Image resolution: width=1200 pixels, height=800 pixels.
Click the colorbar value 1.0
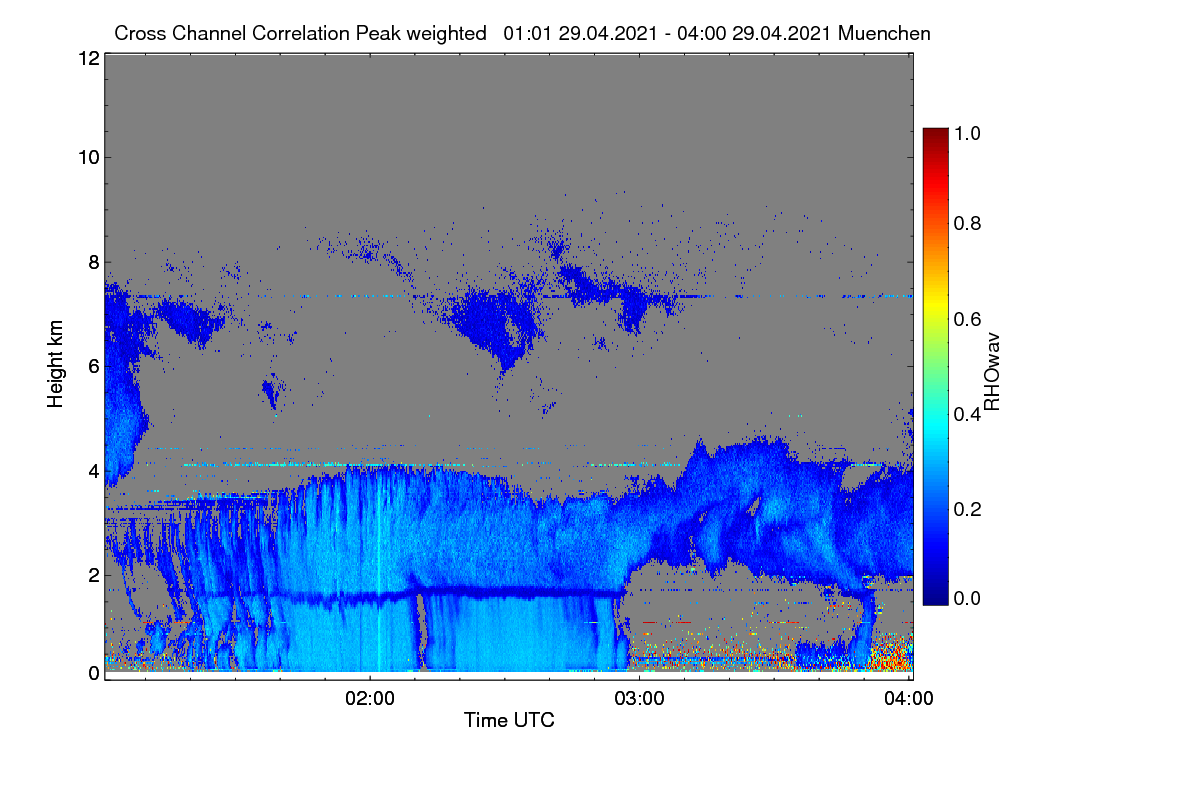[969, 132]
